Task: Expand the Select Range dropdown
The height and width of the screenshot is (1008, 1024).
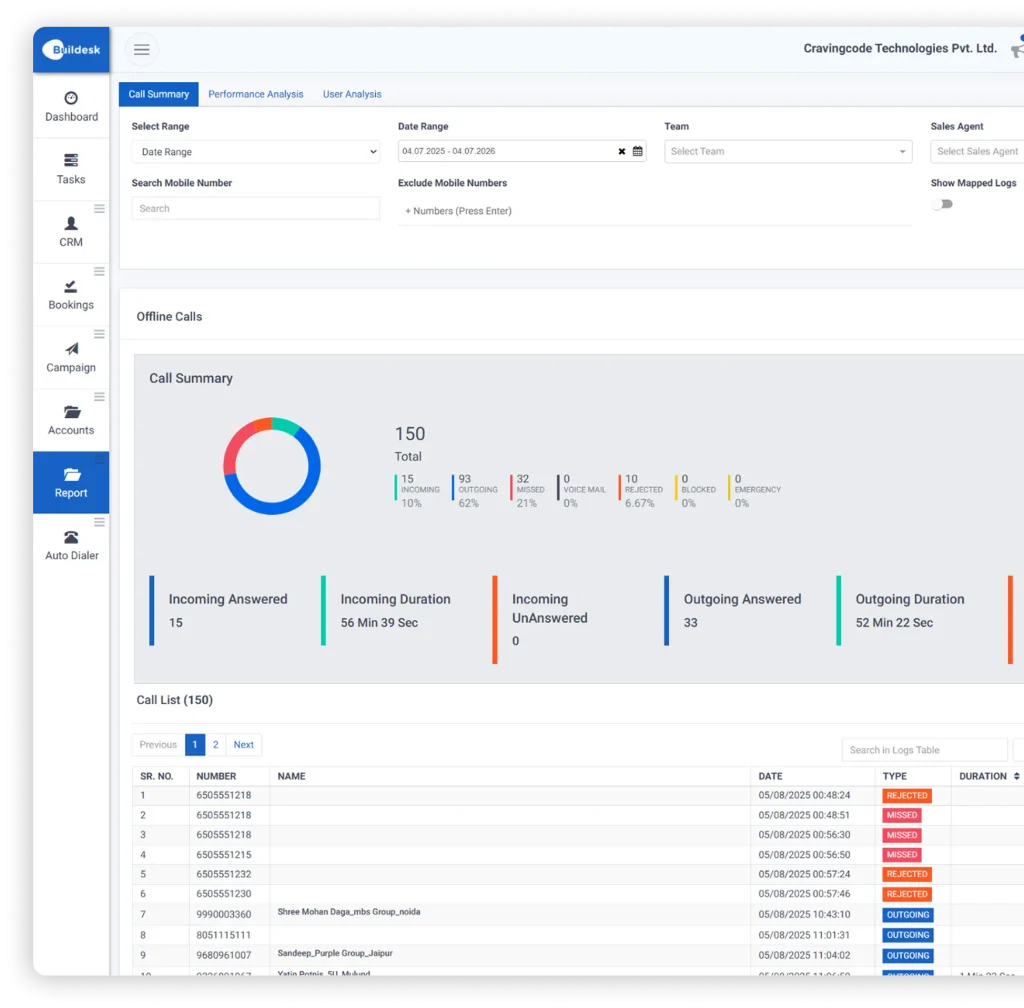Action: 255,152
